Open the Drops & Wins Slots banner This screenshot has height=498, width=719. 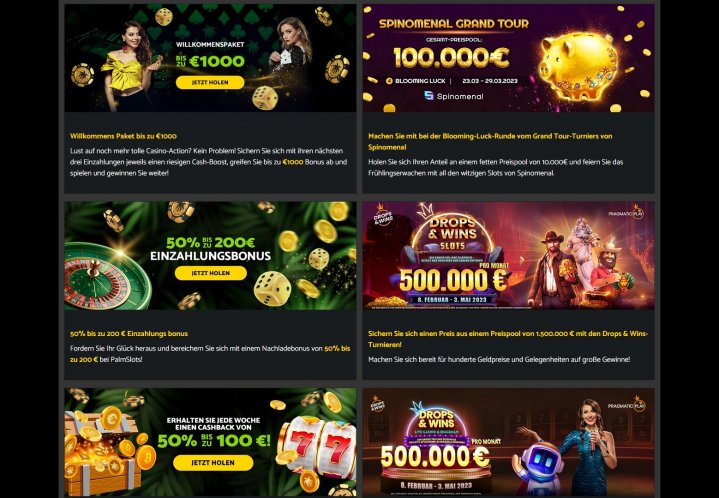click(x=509, y=255)
